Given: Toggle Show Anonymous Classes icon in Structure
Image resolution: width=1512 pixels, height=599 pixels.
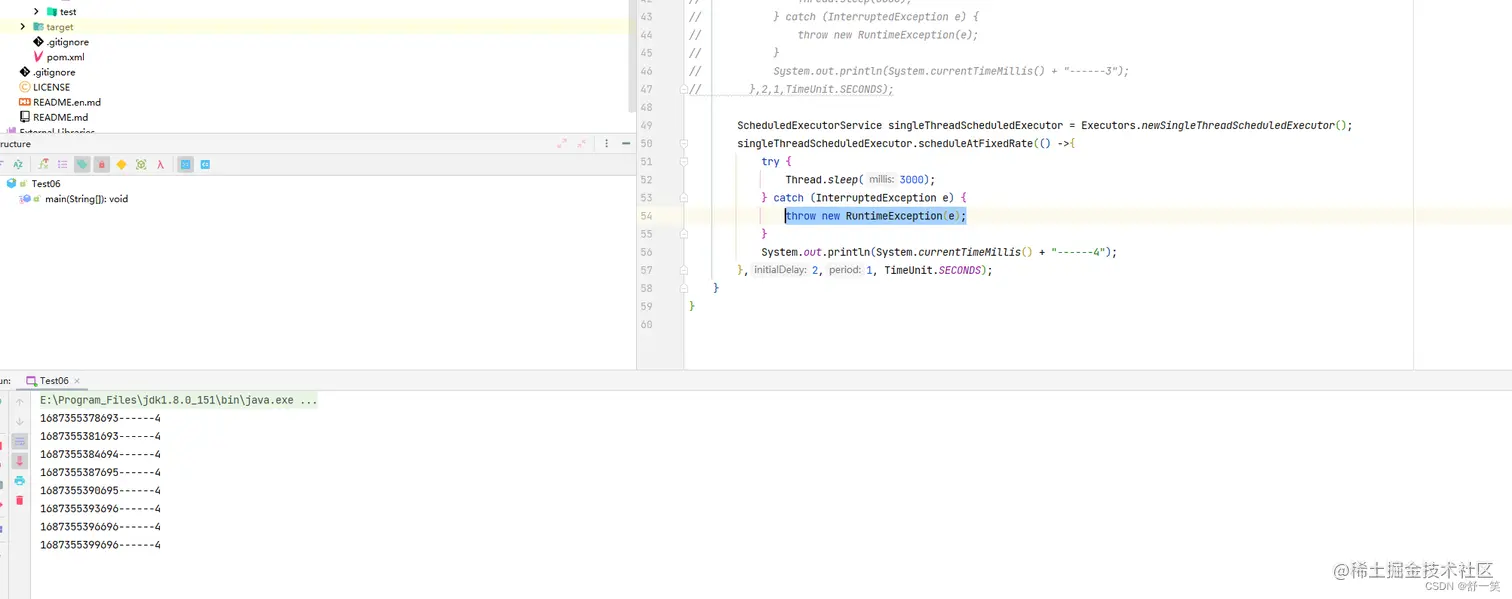Looking at the screenshot, I should pyautogui.click(x=141, y=164).
